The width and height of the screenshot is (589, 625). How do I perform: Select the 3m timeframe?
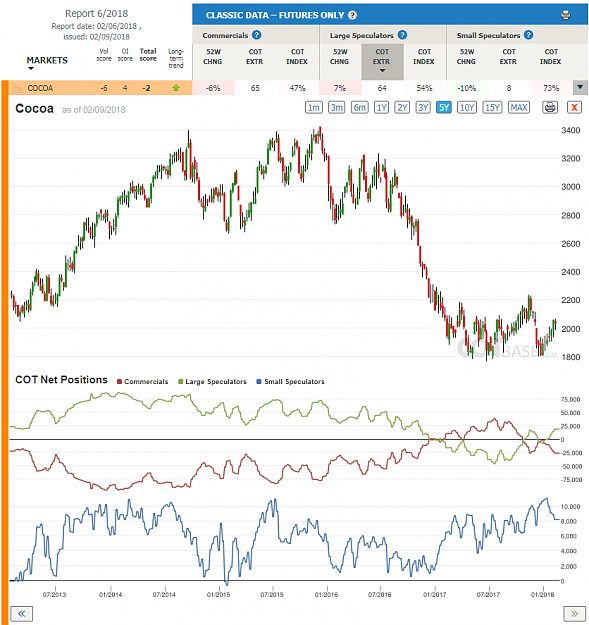pyautogui.click(x=337, y=108)
